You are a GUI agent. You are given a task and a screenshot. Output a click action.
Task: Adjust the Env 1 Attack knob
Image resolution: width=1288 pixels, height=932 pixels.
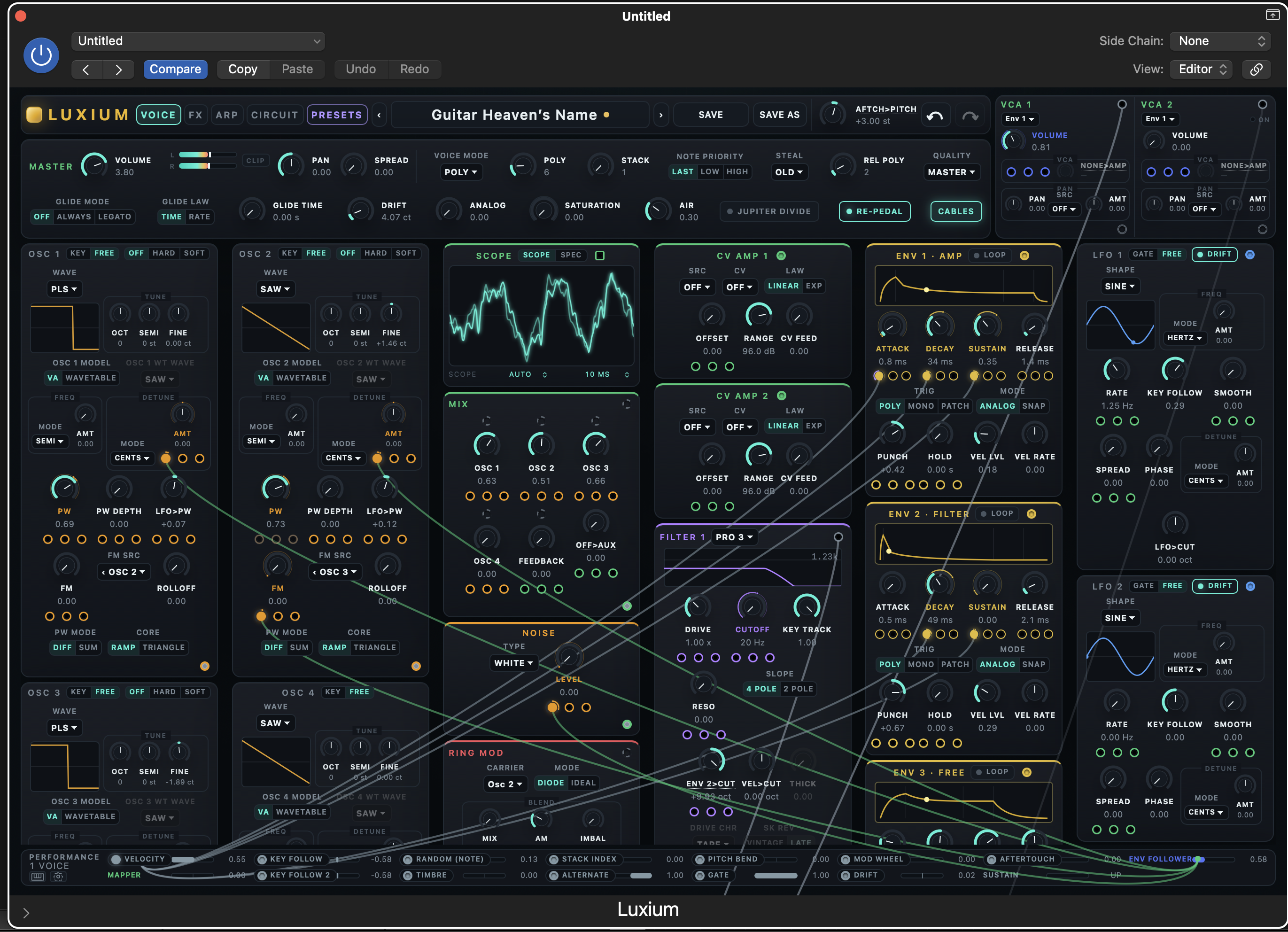click(x=892, y=326)
